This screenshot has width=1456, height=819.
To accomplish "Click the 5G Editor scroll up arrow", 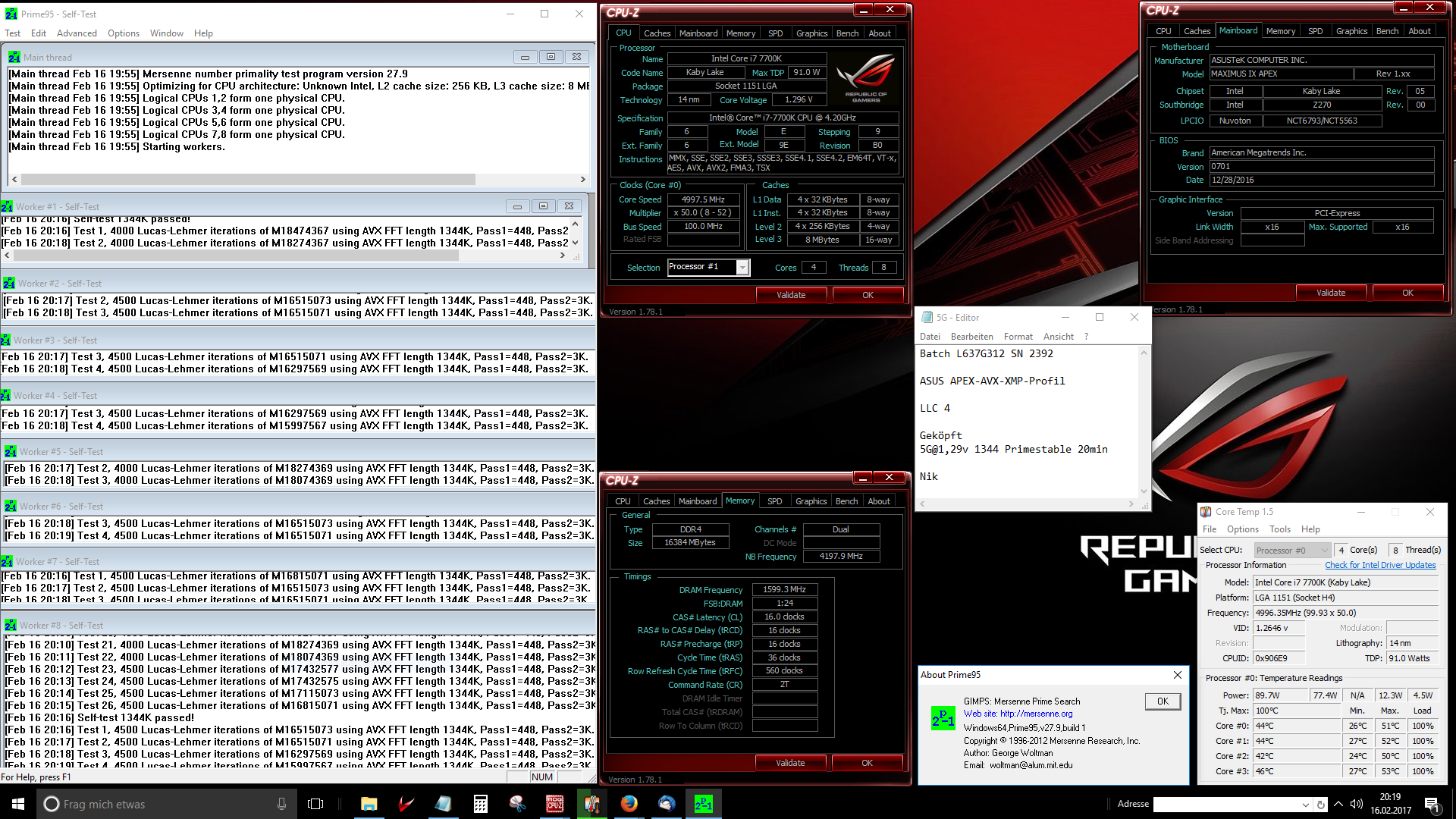I will point(1144,353).
